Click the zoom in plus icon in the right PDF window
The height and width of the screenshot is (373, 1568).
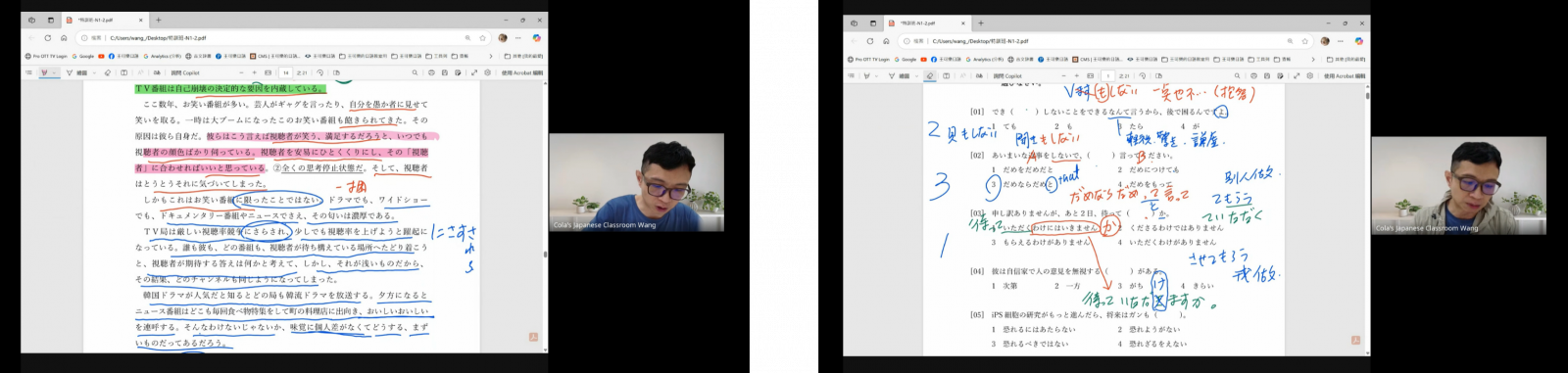(x=1077, y=75)
